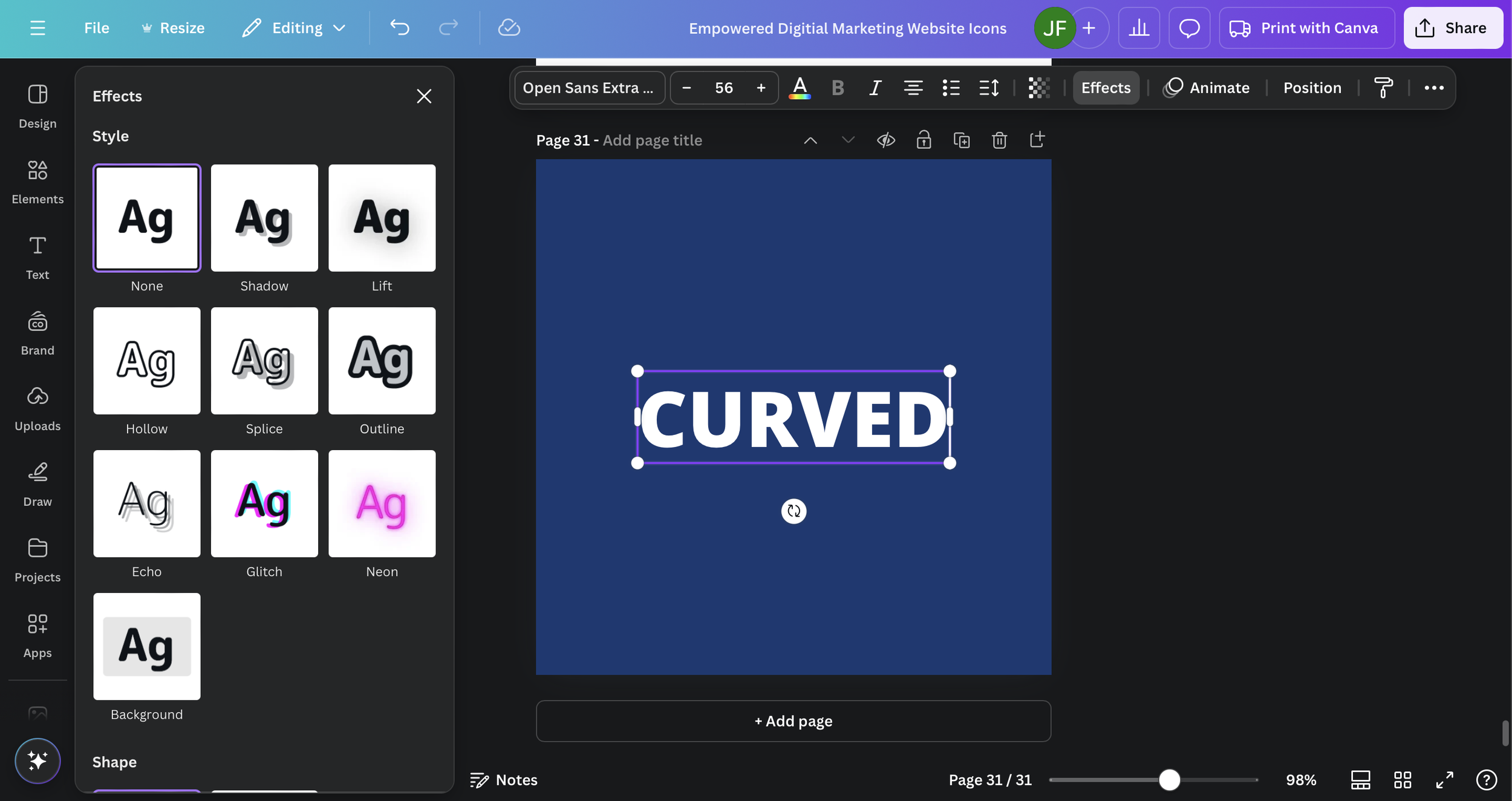Click the Add page button
The image size is (1512, 801).
coord(793,721)
